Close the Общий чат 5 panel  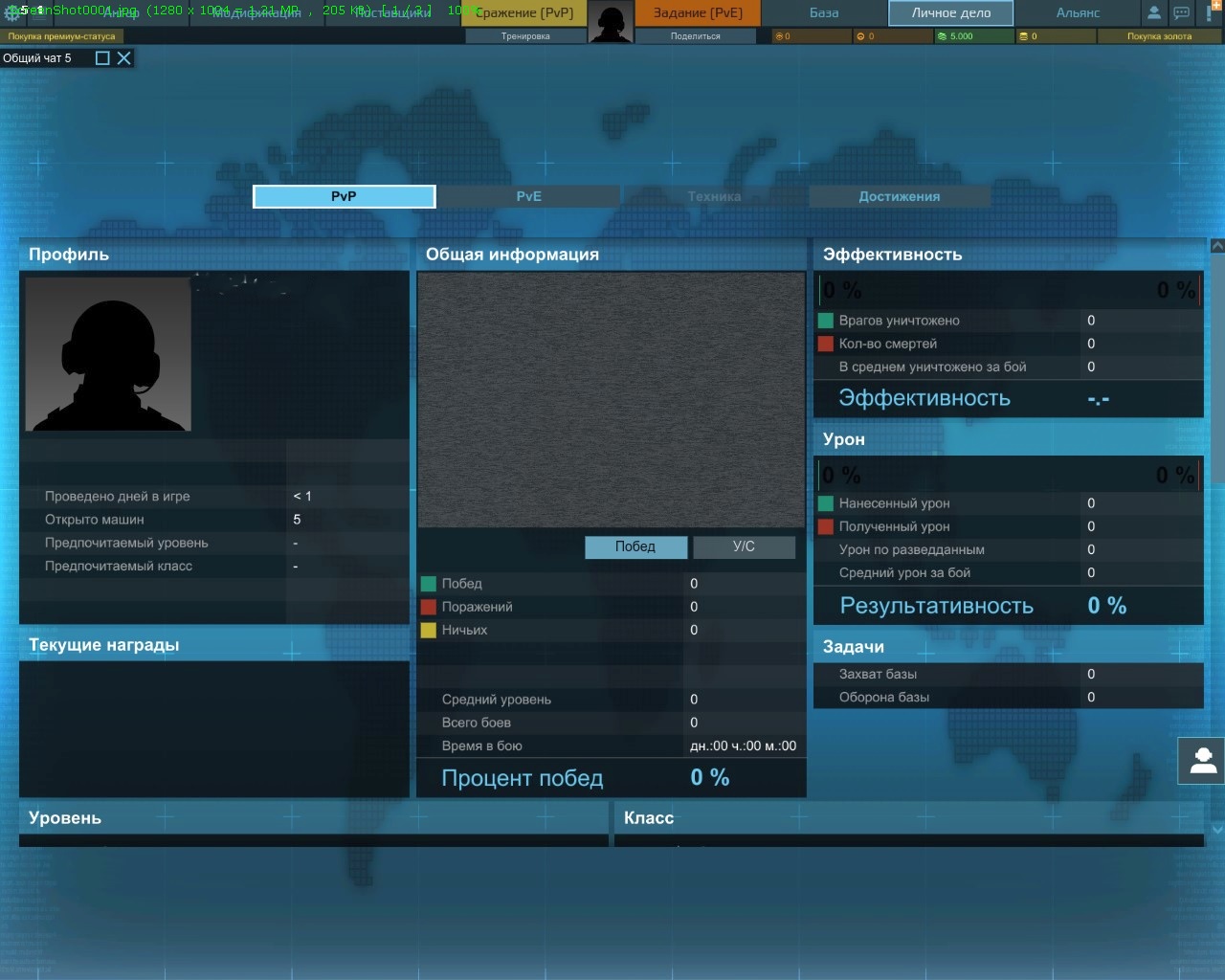tap(124, 58)
